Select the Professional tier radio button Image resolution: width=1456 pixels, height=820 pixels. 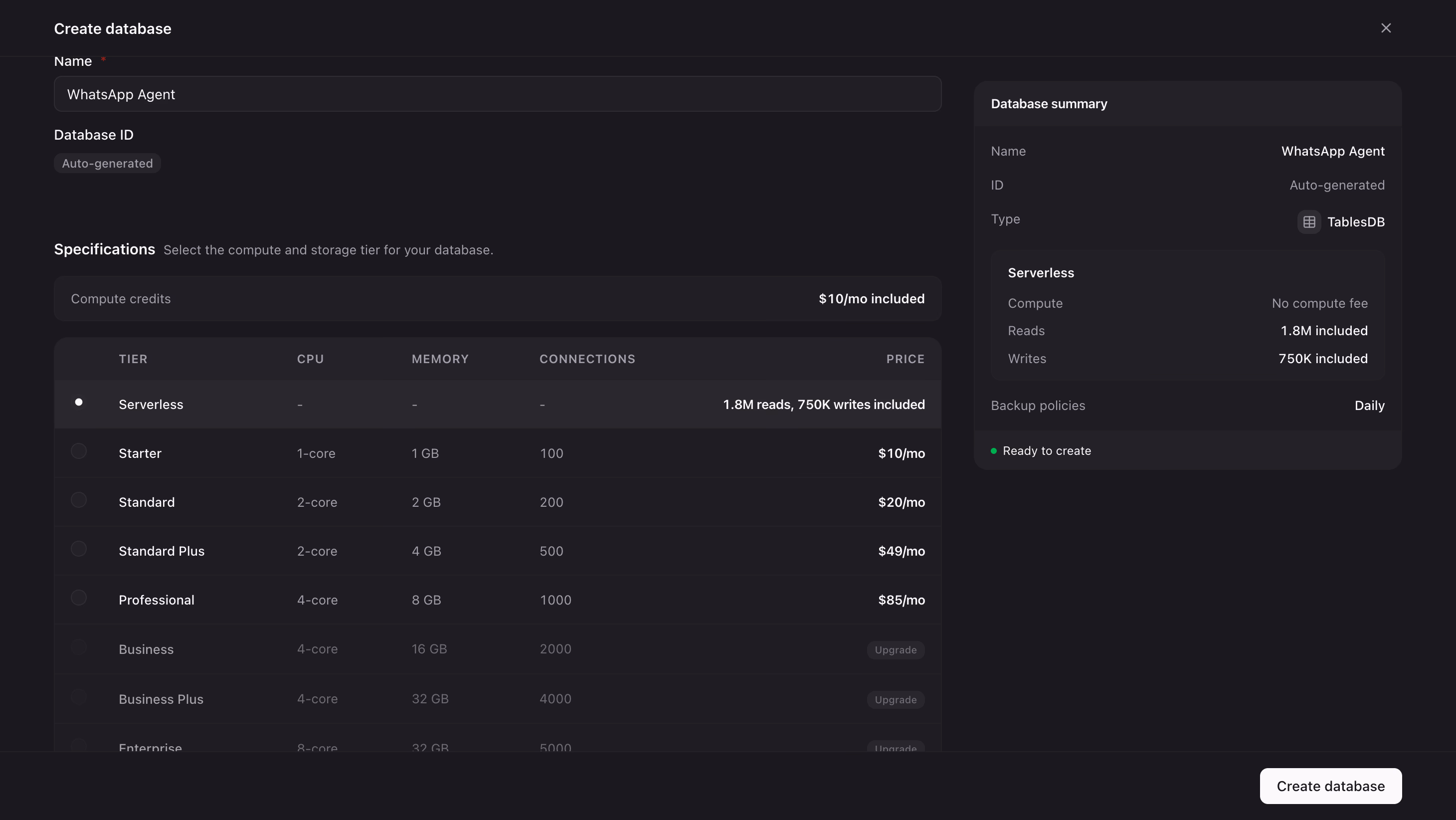(79, 598)
